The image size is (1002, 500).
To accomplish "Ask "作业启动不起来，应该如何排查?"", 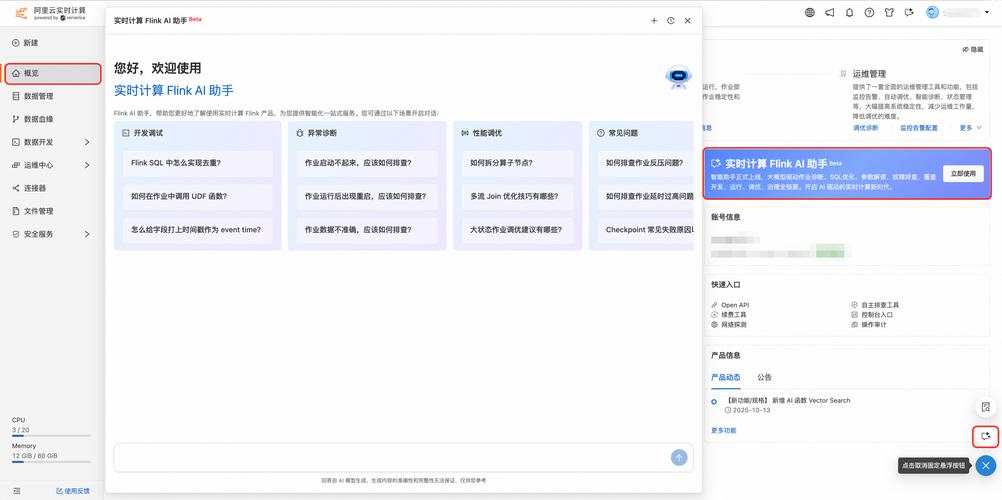I will click(x=367, y=163).
